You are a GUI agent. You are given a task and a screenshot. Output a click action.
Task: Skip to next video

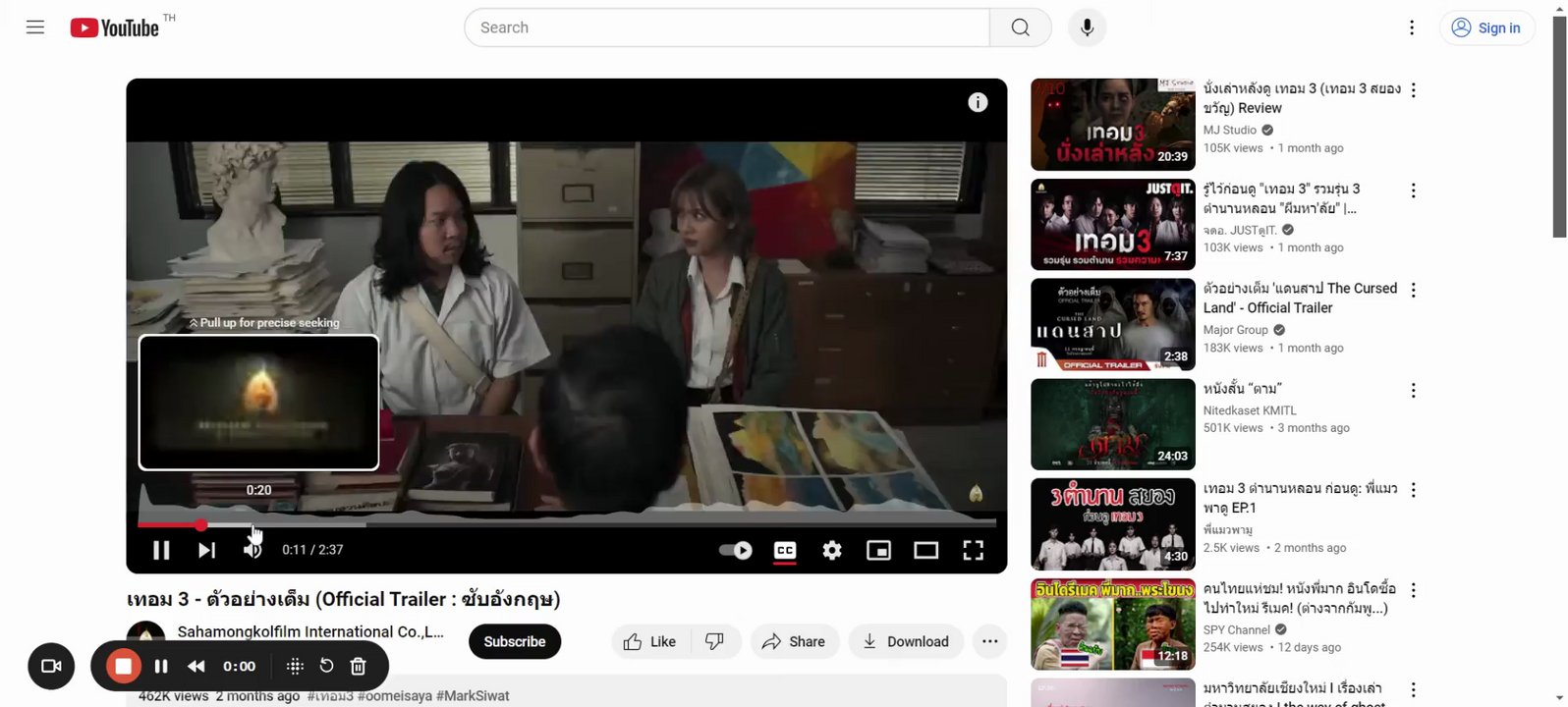coord(206,550)
